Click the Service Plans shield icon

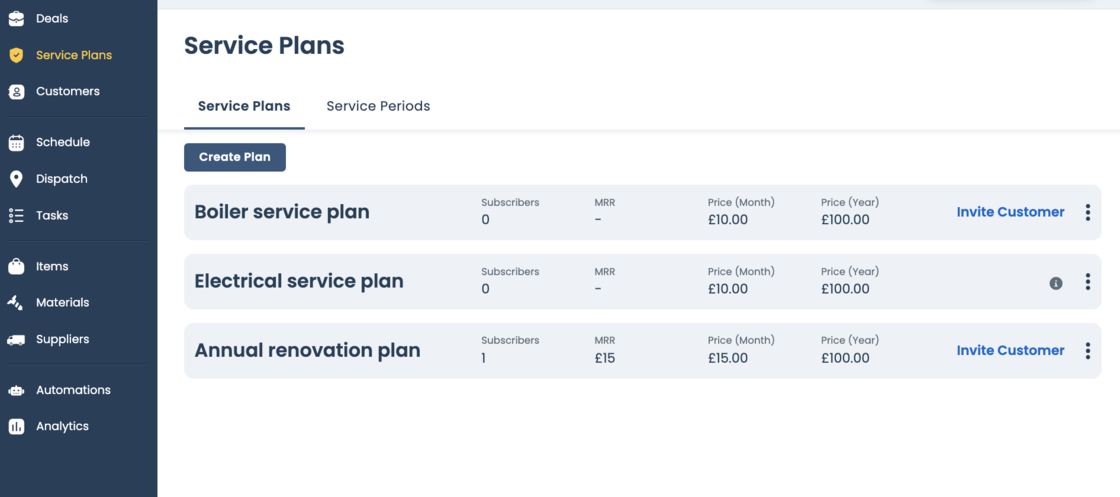[x=16, y=55]
